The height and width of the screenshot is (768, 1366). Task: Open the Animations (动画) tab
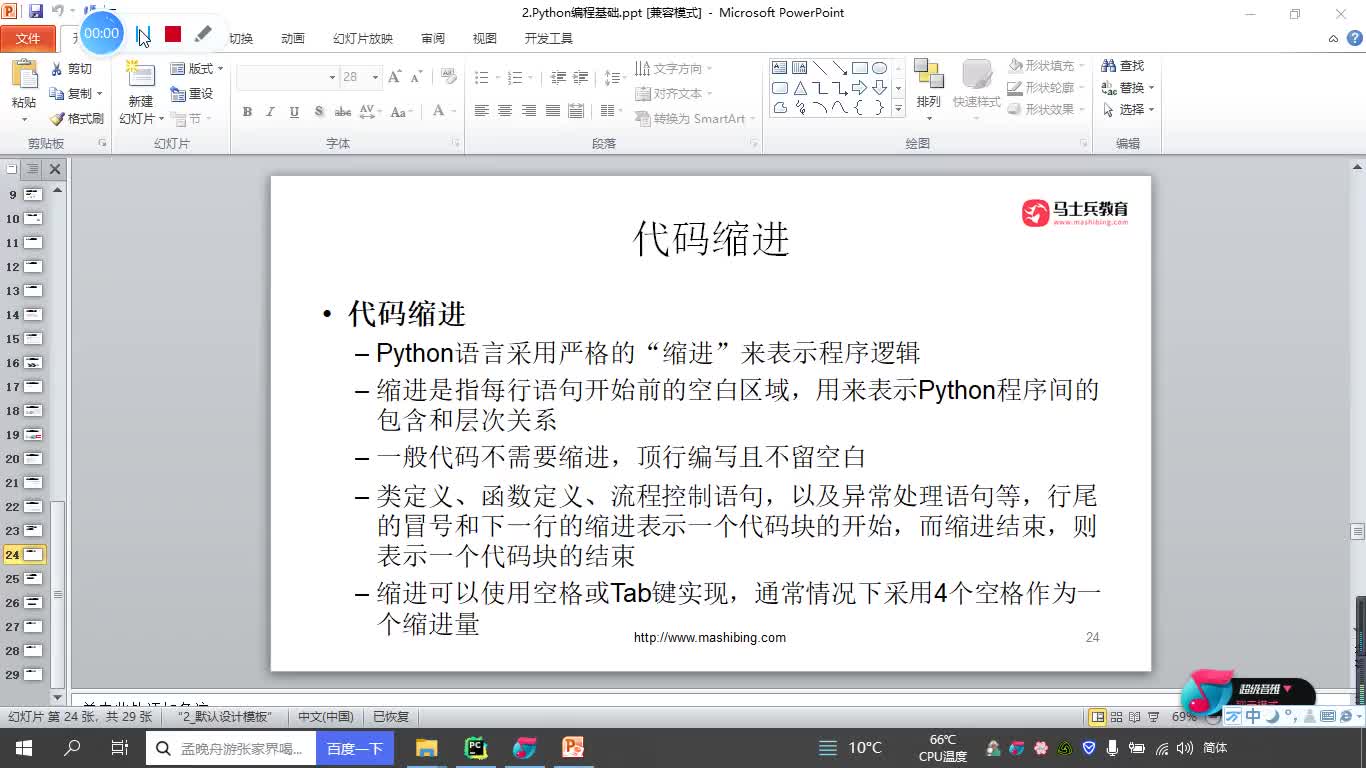pos(293,39)
